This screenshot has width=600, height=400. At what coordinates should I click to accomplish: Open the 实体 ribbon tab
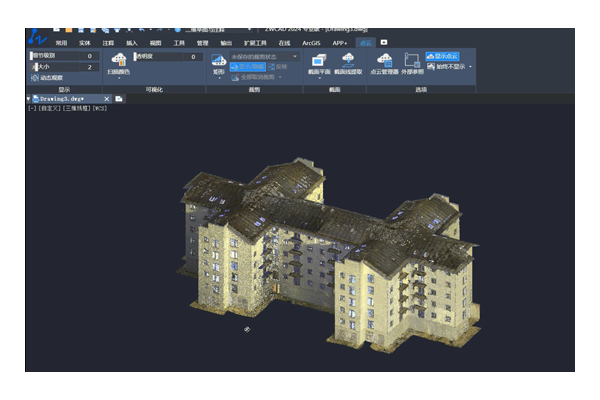(85, 43)
